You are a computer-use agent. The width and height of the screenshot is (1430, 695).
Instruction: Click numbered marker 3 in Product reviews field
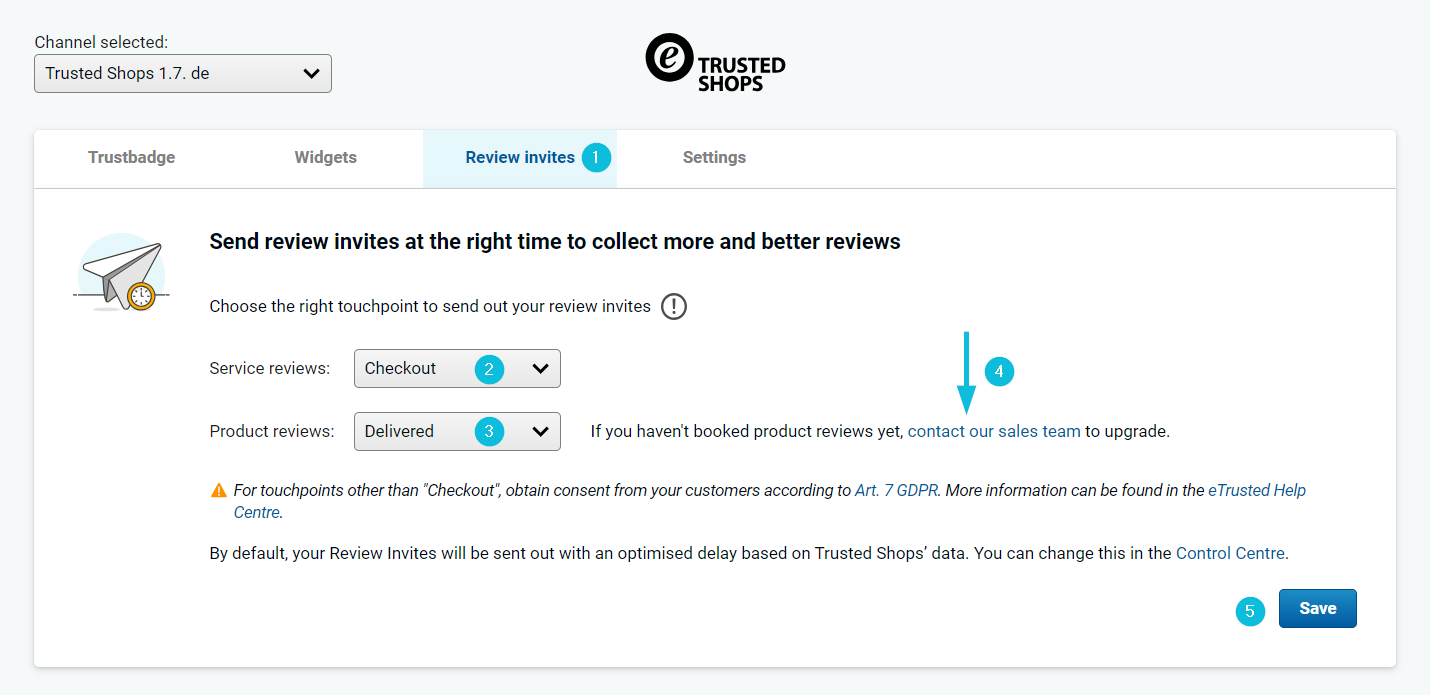tap(489, 432)
